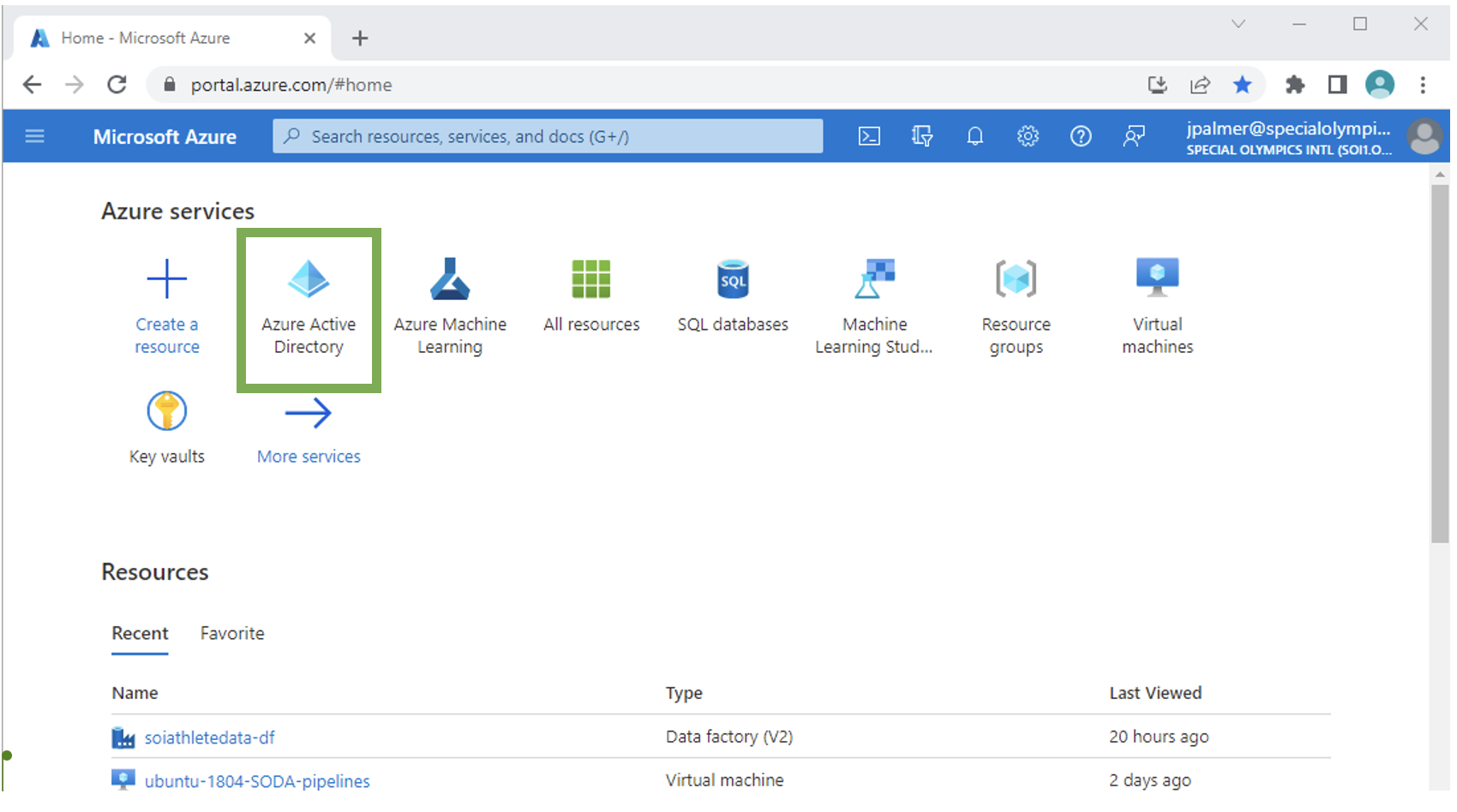Click the share page icon in address bar
This screenshot has height=812, width=1457.
click(1200, 84)
